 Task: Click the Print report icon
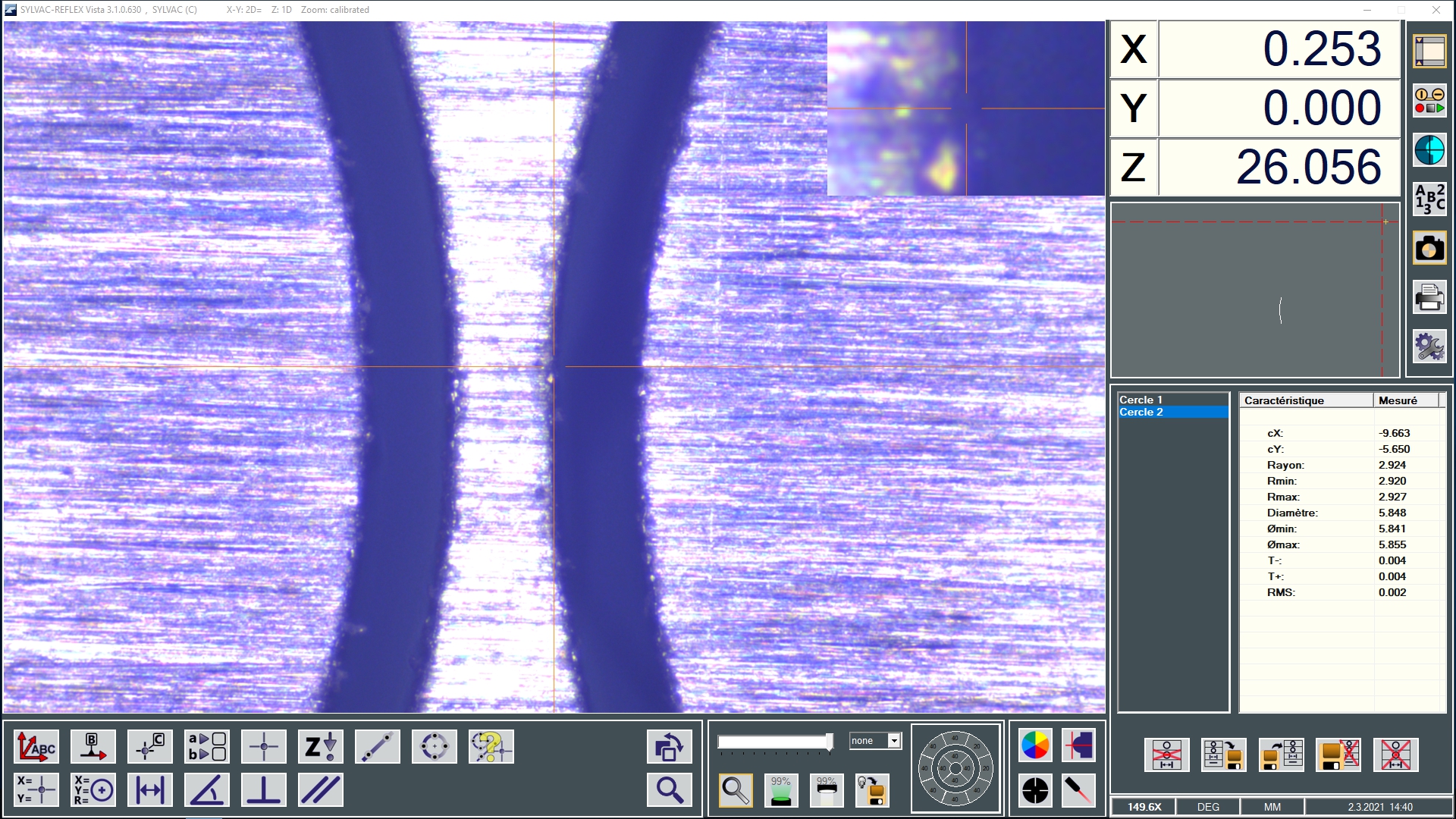tap(1430, 299)
